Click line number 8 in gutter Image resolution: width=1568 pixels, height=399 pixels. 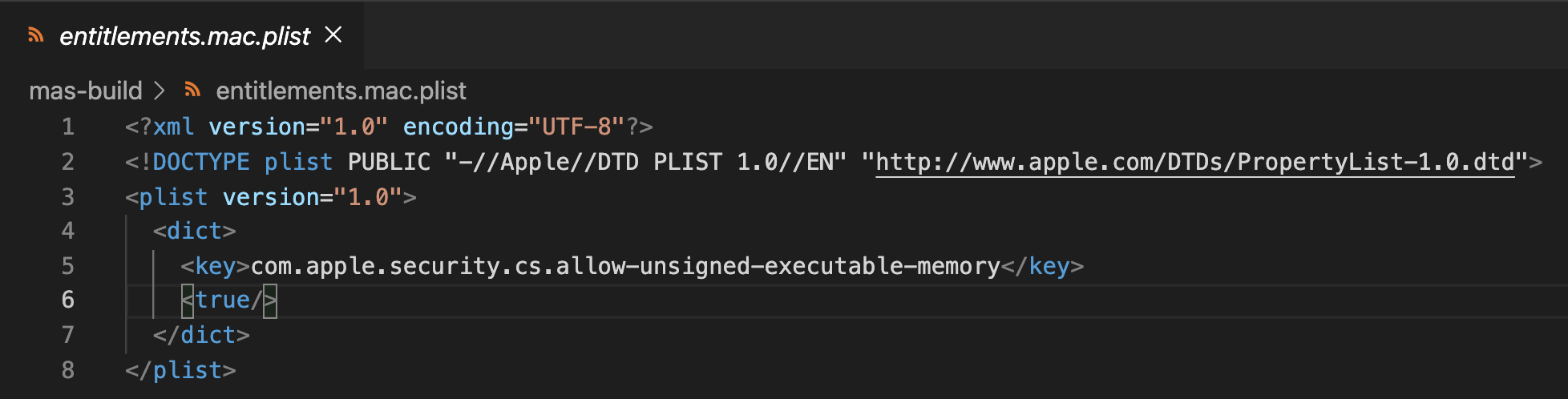[68, 370]
